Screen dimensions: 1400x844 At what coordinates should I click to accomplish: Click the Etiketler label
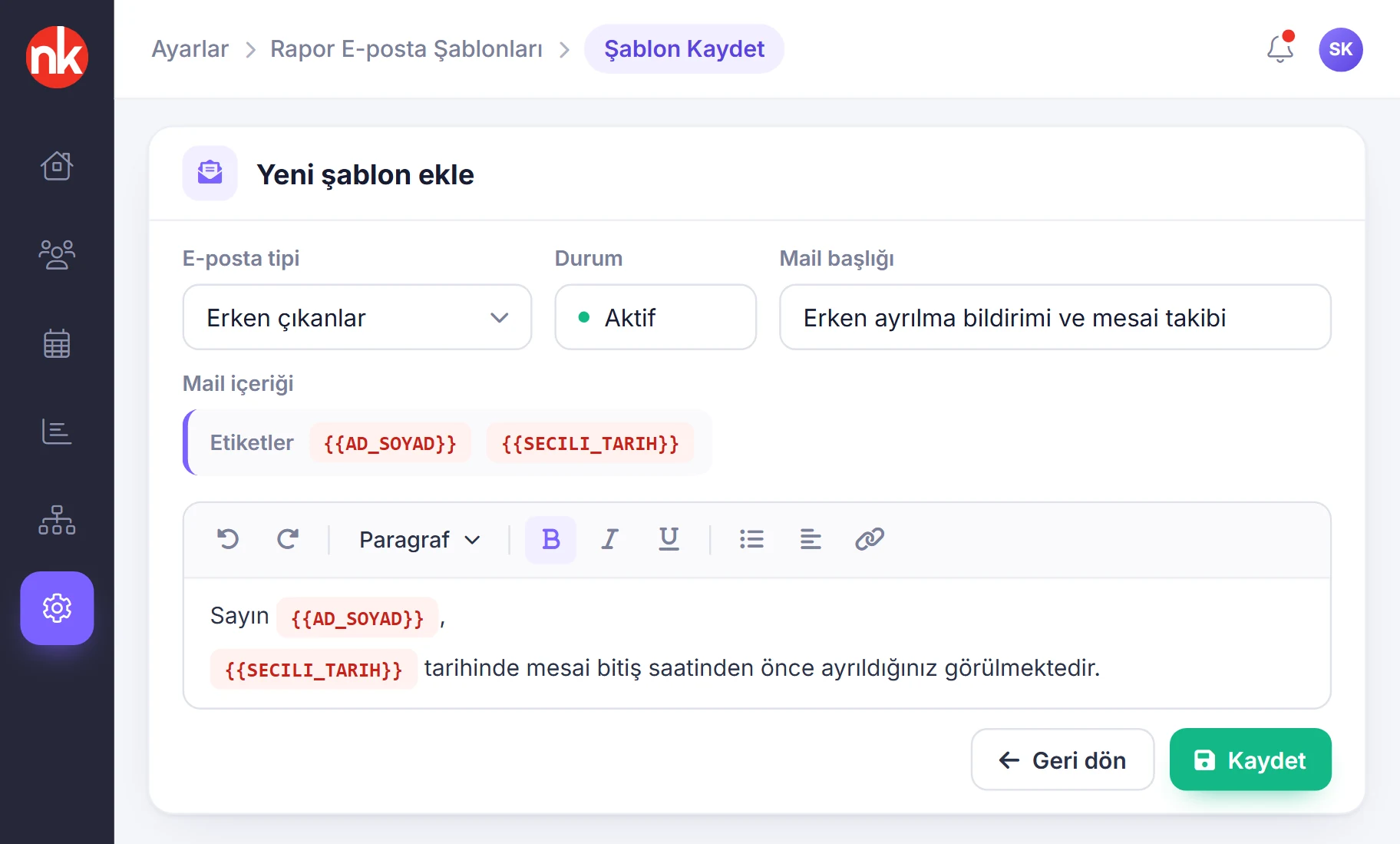pos(252,443)
